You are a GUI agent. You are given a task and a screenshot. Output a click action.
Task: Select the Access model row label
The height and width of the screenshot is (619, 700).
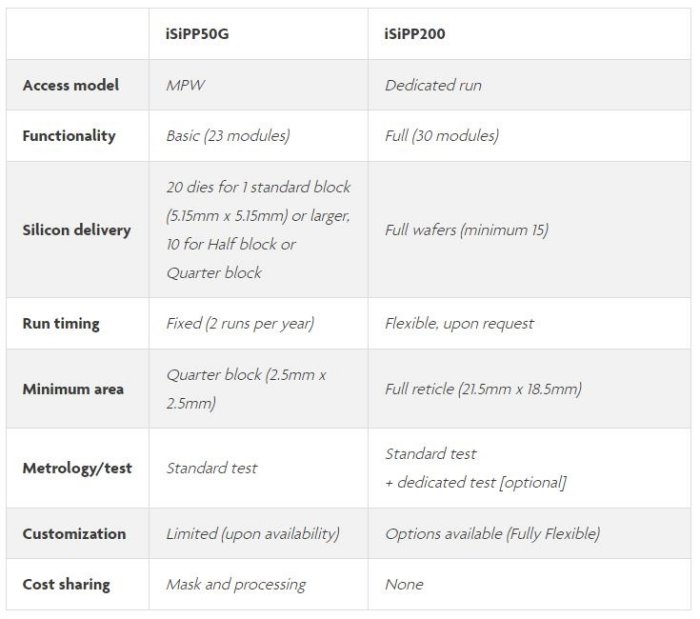point(70,85)
